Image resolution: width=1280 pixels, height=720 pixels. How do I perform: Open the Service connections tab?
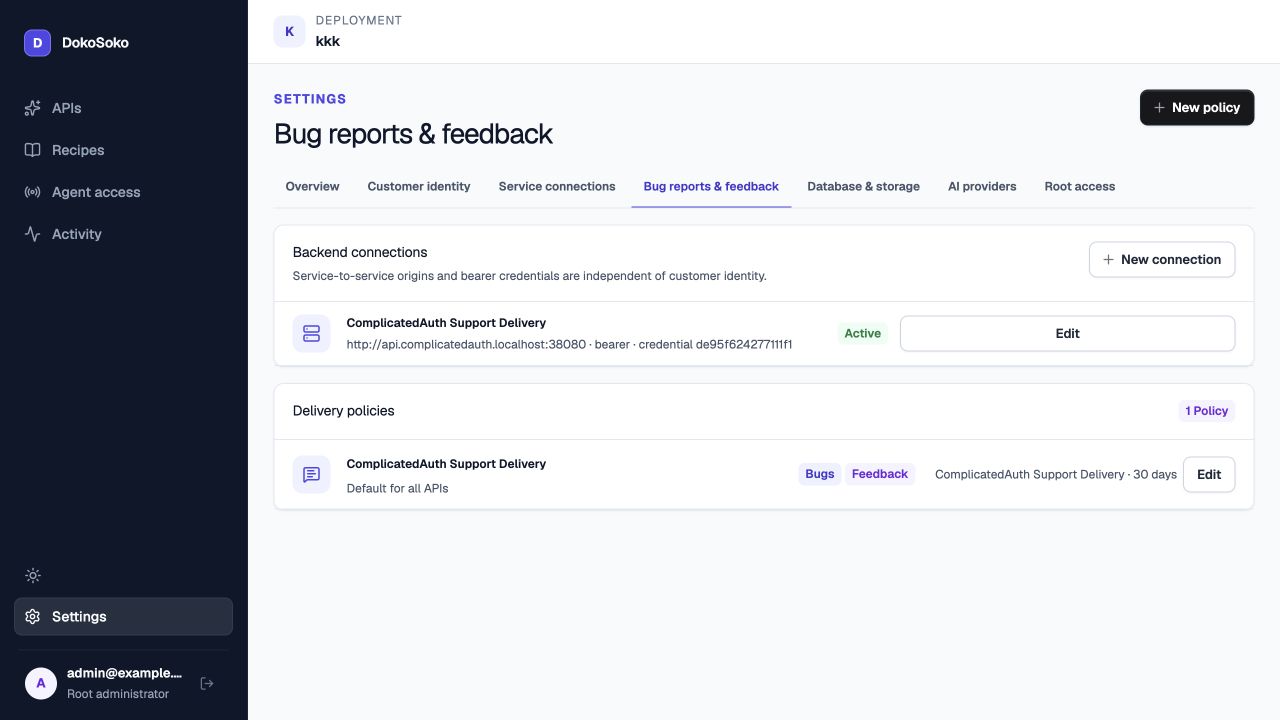coord(557,186)
